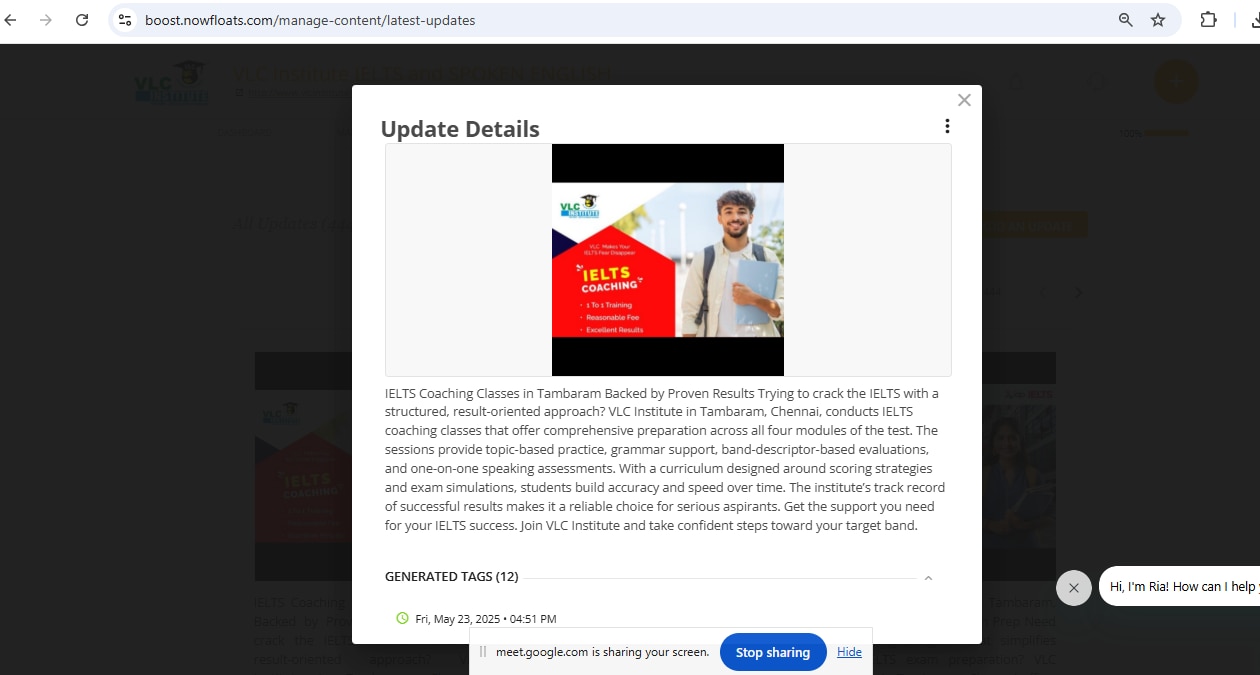The image size is (1260, 675).
Task: Click the clock icon beside the post date
Action: pyautogui.click(x=402, y=618)
